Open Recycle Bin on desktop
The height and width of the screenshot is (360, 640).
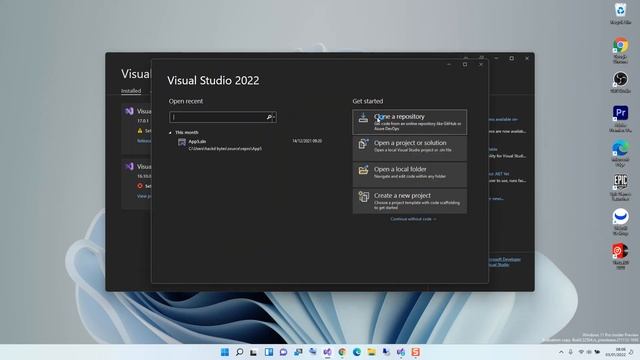point(620,13)
